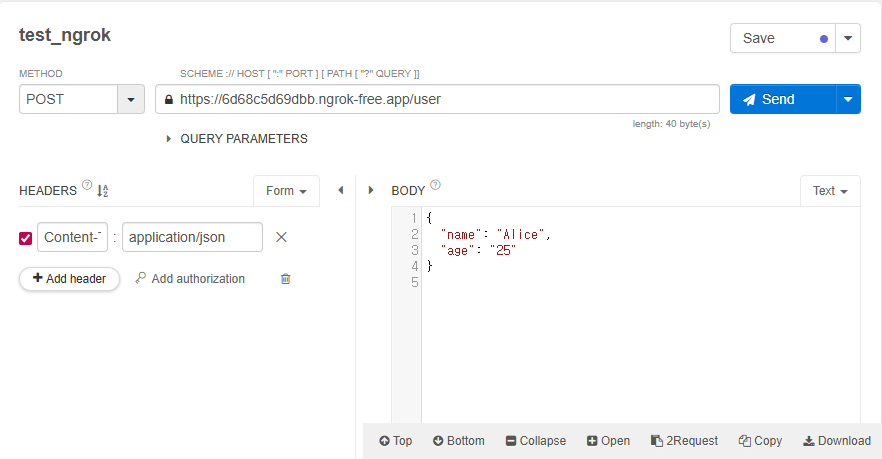The image size is (882, 459).
Task: Click the trash icon to delete headers
Action: coord(285,279)
